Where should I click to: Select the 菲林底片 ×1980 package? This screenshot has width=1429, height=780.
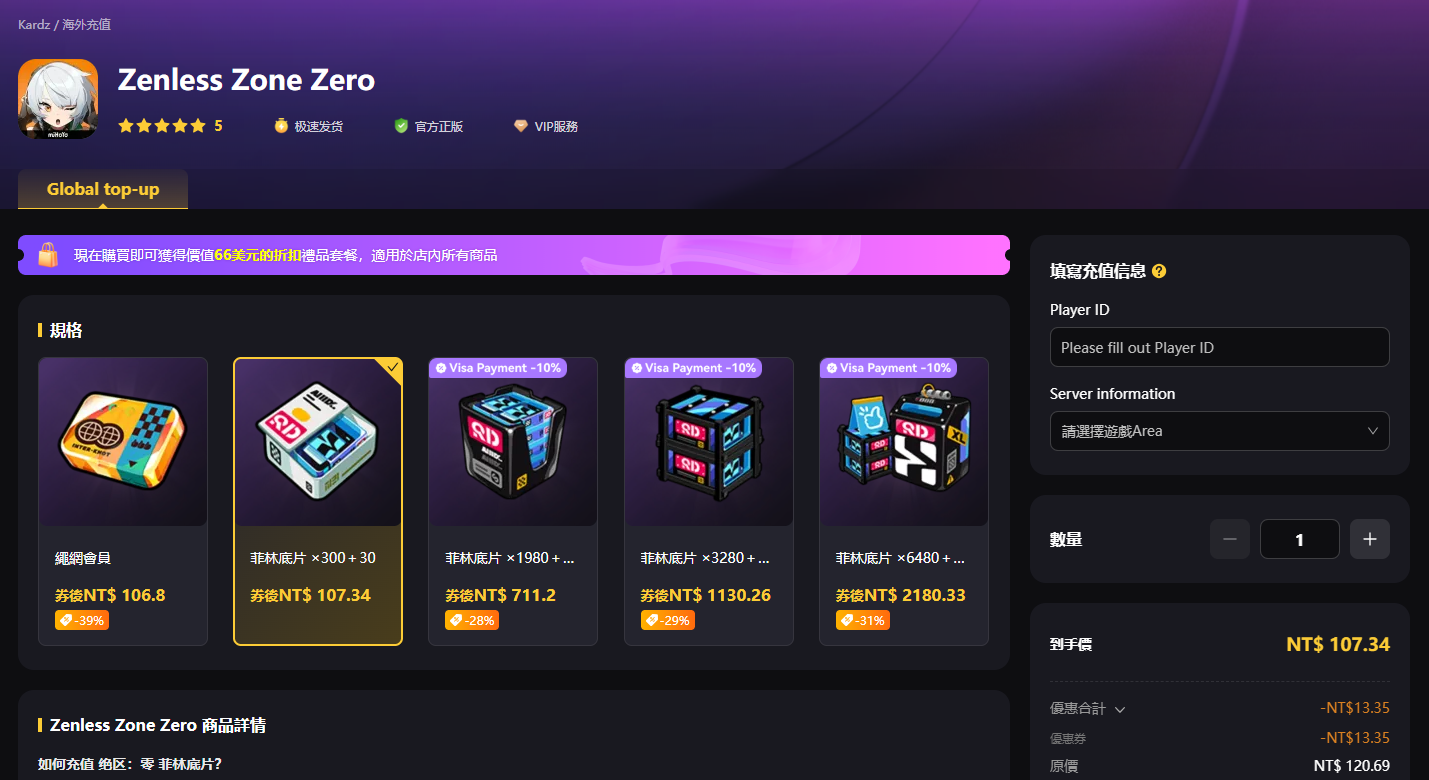(513, 501)
